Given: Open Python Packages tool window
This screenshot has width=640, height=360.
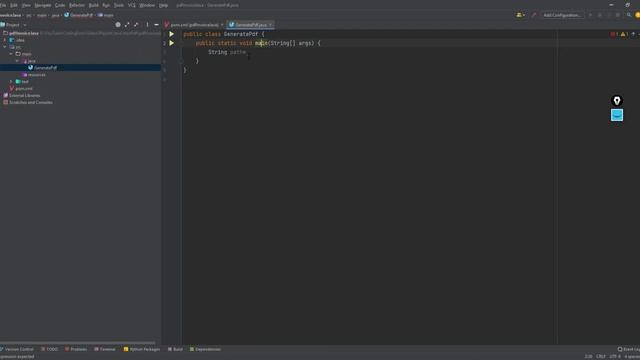Looking at the screenshot, I should point(142,349).
